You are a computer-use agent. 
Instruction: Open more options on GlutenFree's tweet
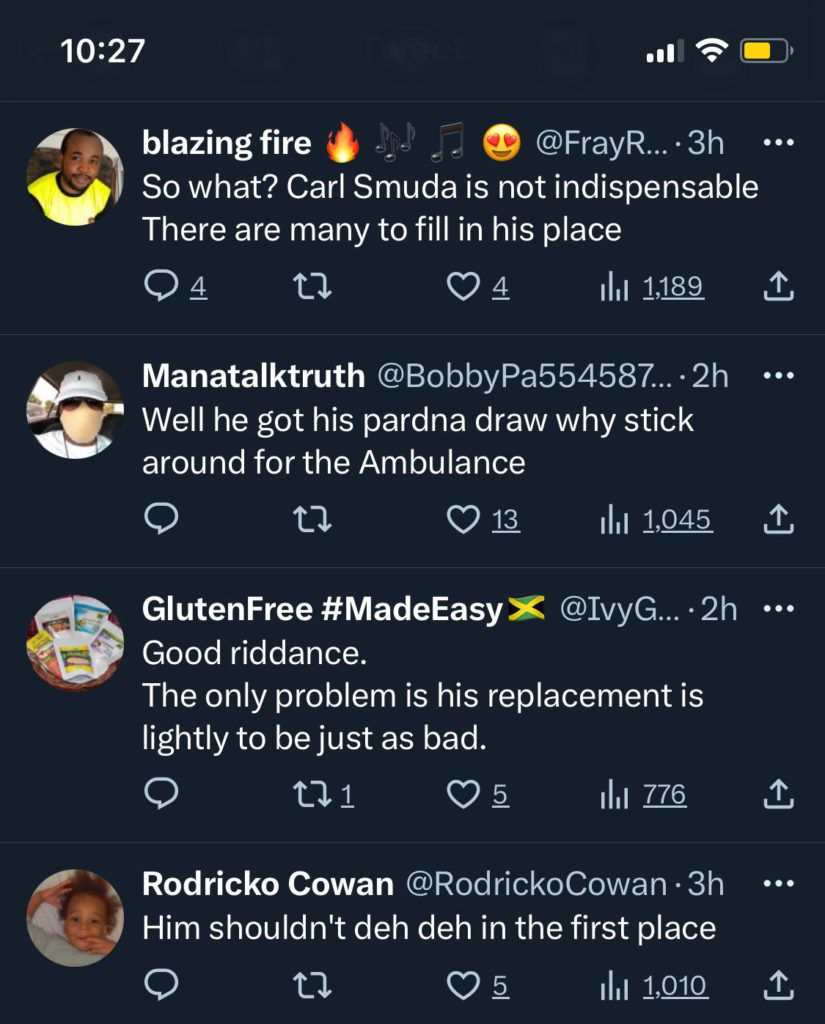pyautogui.click(x=779, y=609)
